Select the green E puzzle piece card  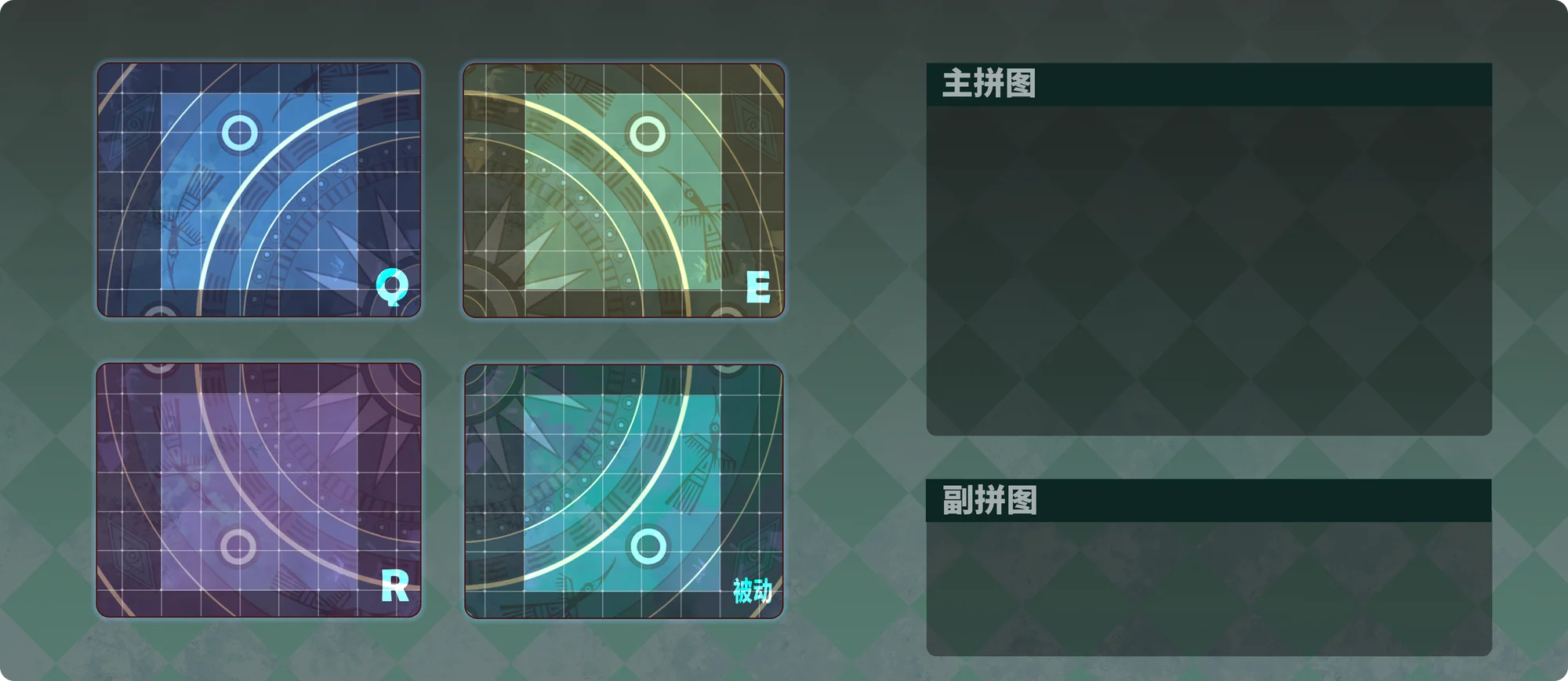(624, 190)
